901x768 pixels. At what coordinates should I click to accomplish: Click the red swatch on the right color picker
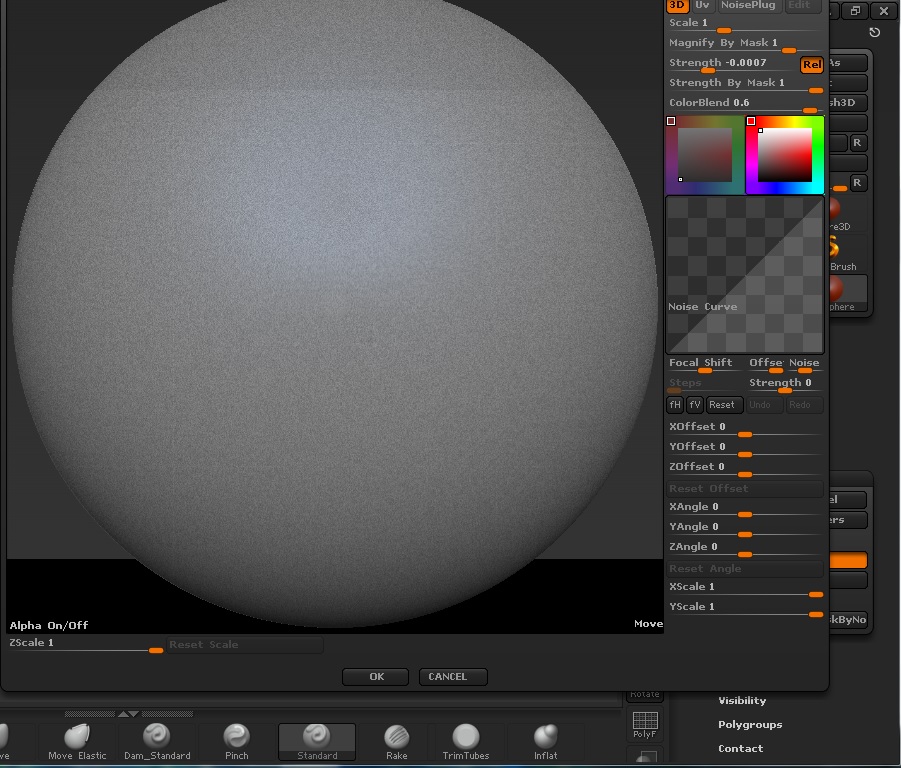click(750, 121)
